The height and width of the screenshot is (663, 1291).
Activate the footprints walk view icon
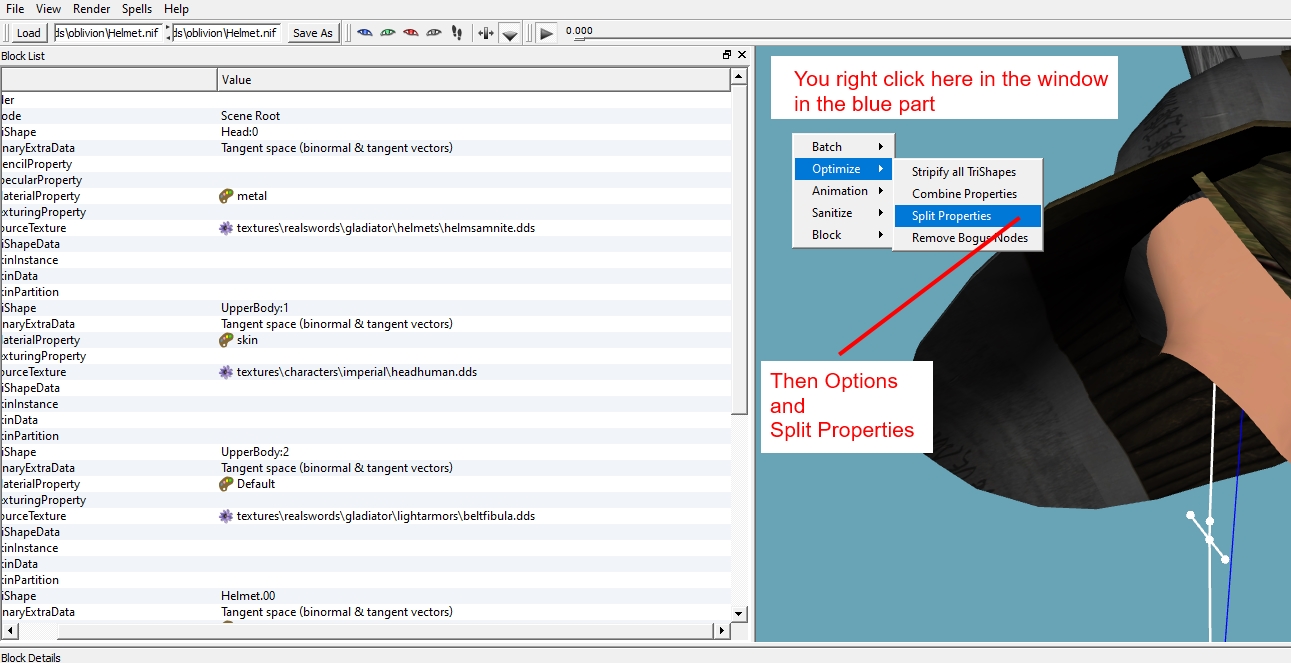tap(457, 32)
